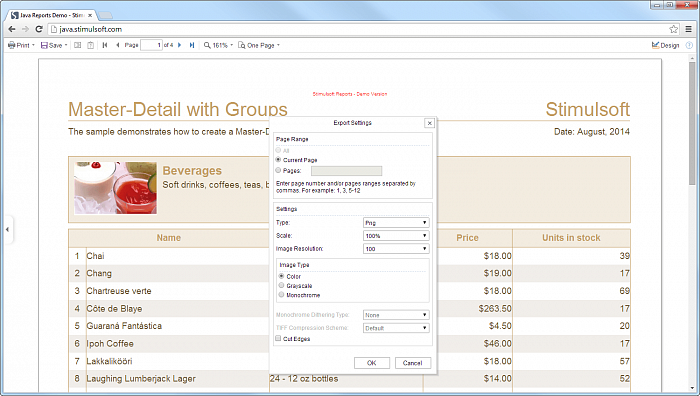Click the Print toolbar icon

(x=12, y=45)
